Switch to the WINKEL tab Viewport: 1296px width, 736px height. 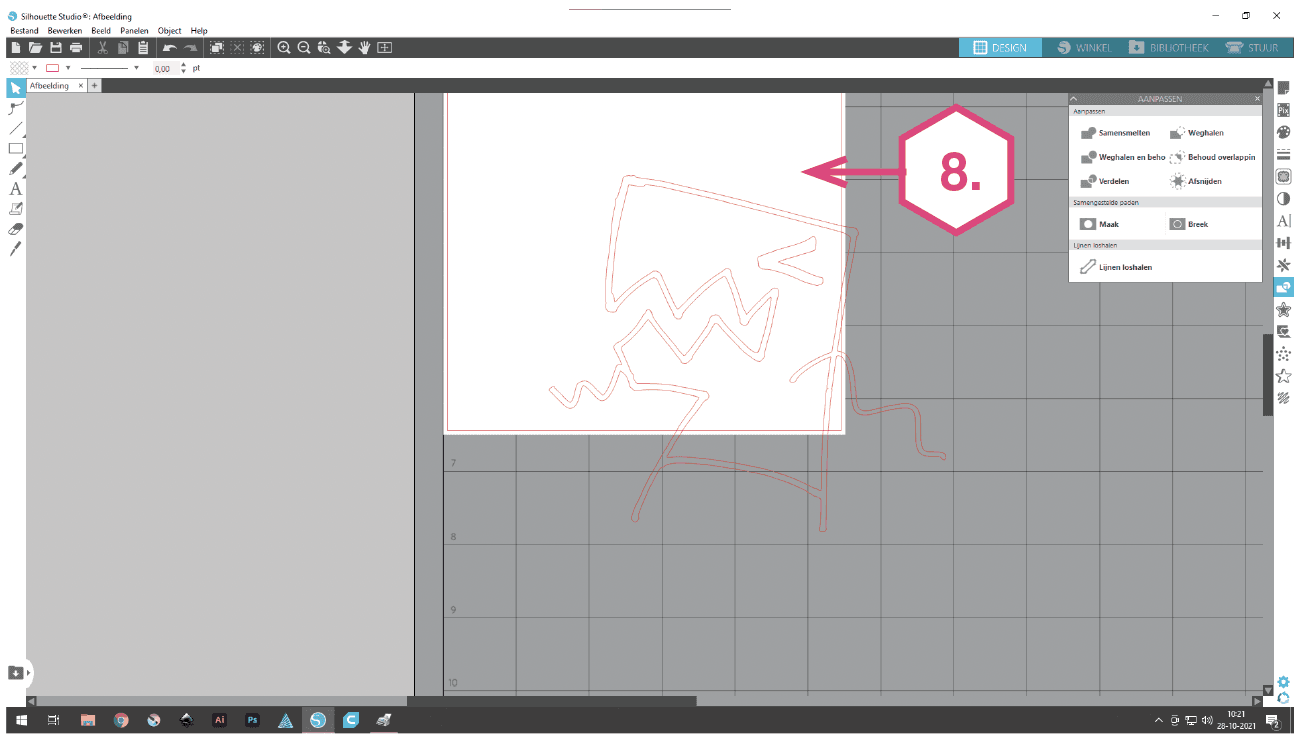pos(1084,47)
